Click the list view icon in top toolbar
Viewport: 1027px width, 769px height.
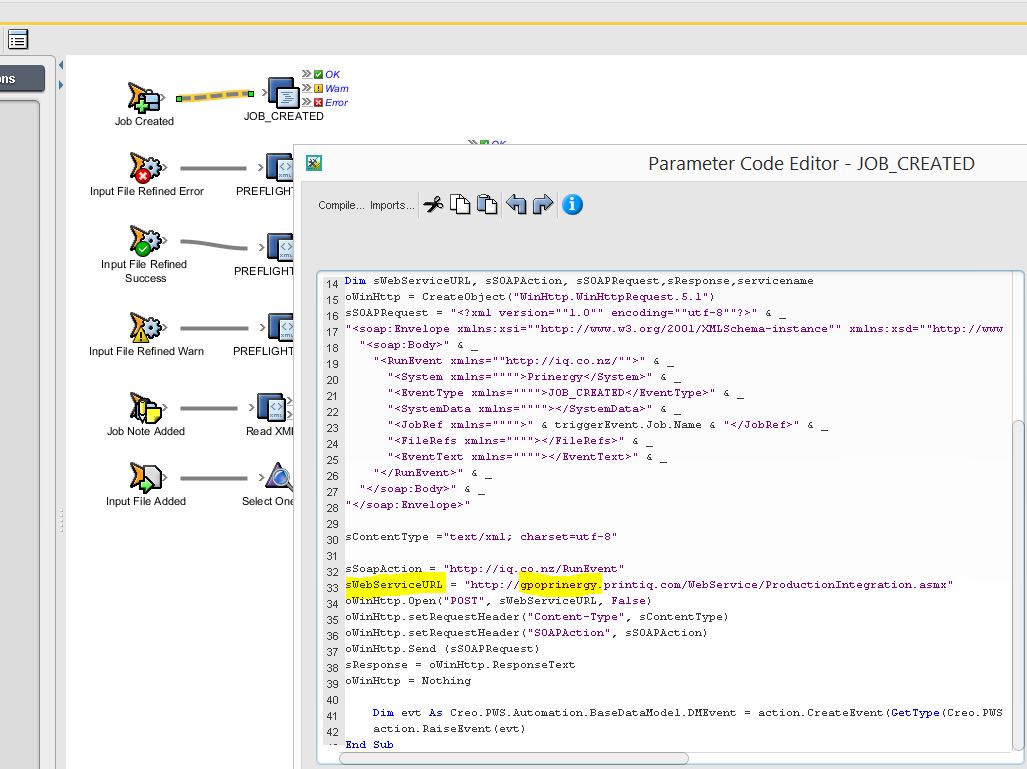18,39
